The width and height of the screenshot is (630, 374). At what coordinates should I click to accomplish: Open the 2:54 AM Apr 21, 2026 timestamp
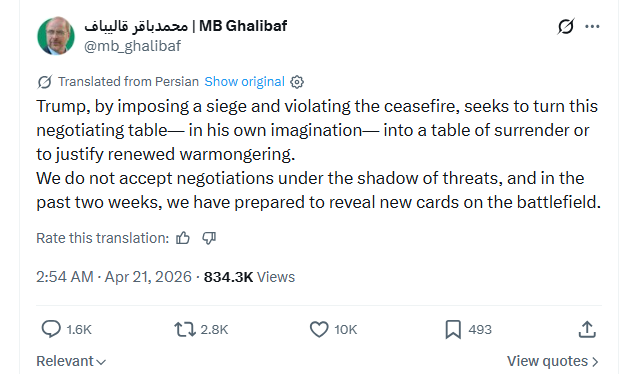[114, 277]
